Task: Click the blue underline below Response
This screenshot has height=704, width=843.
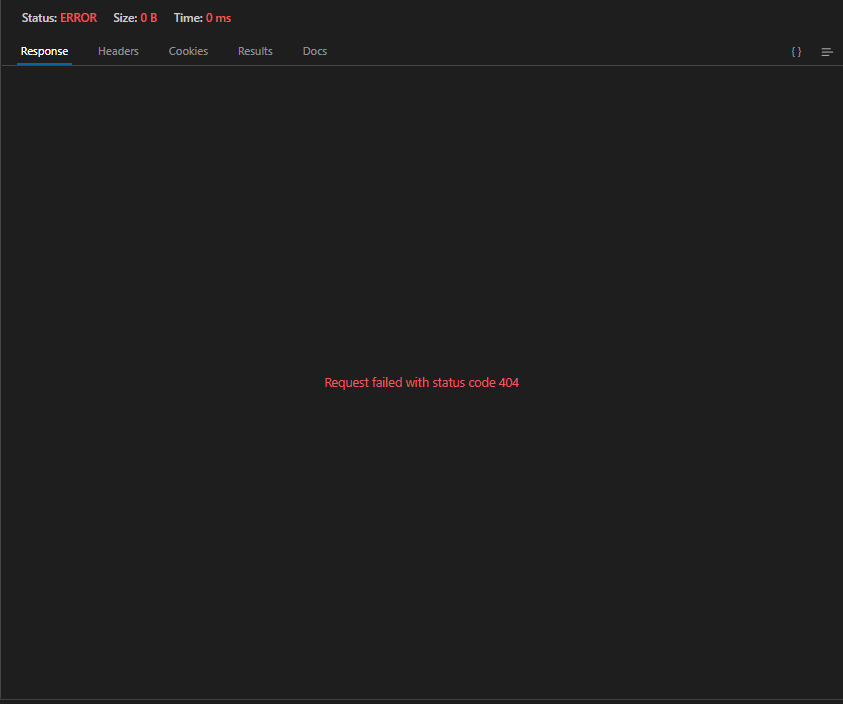Action: click(44, 64)
